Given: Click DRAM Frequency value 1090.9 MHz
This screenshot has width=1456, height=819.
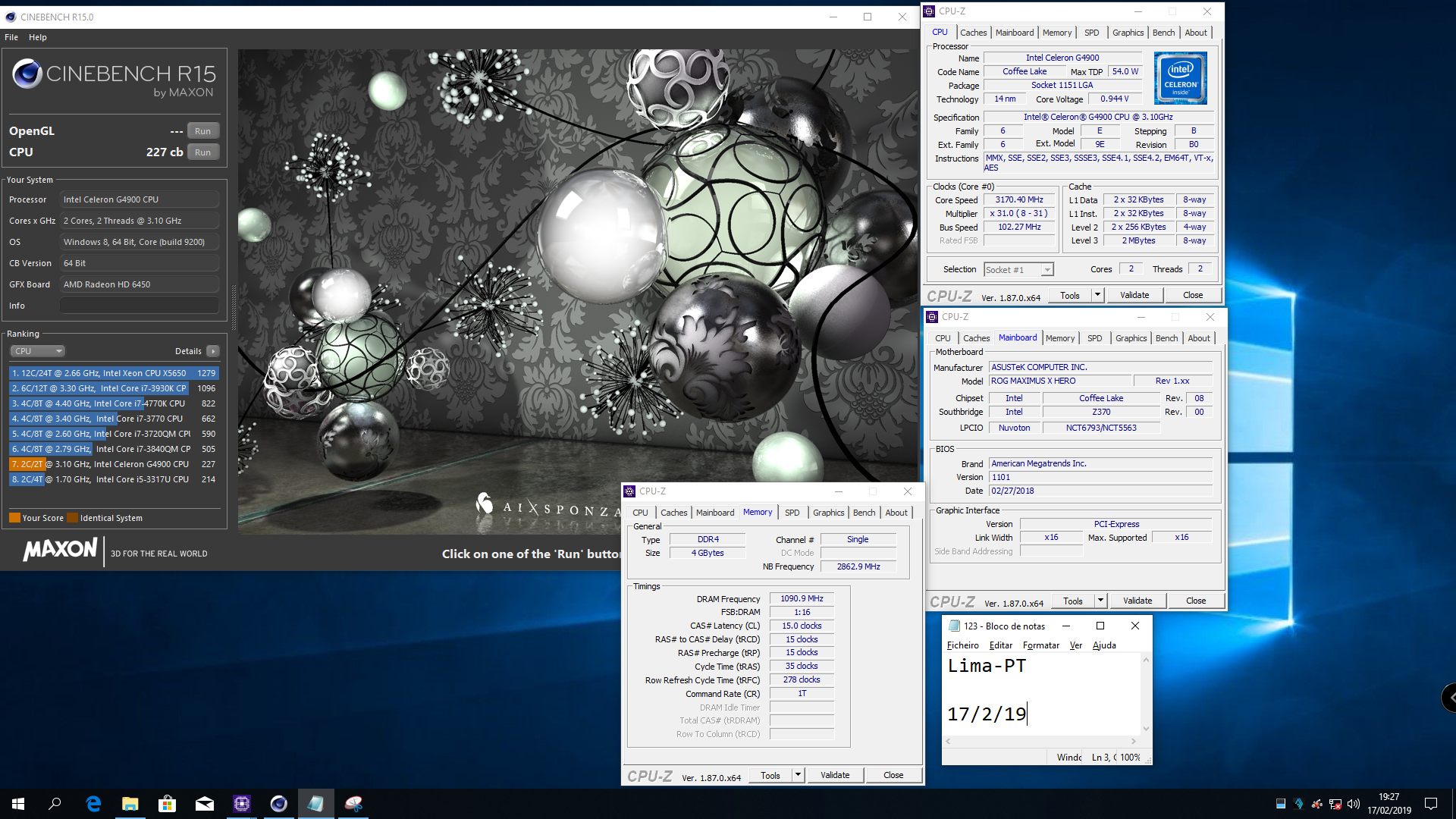Looking at the screenshot, I should 802,598.
